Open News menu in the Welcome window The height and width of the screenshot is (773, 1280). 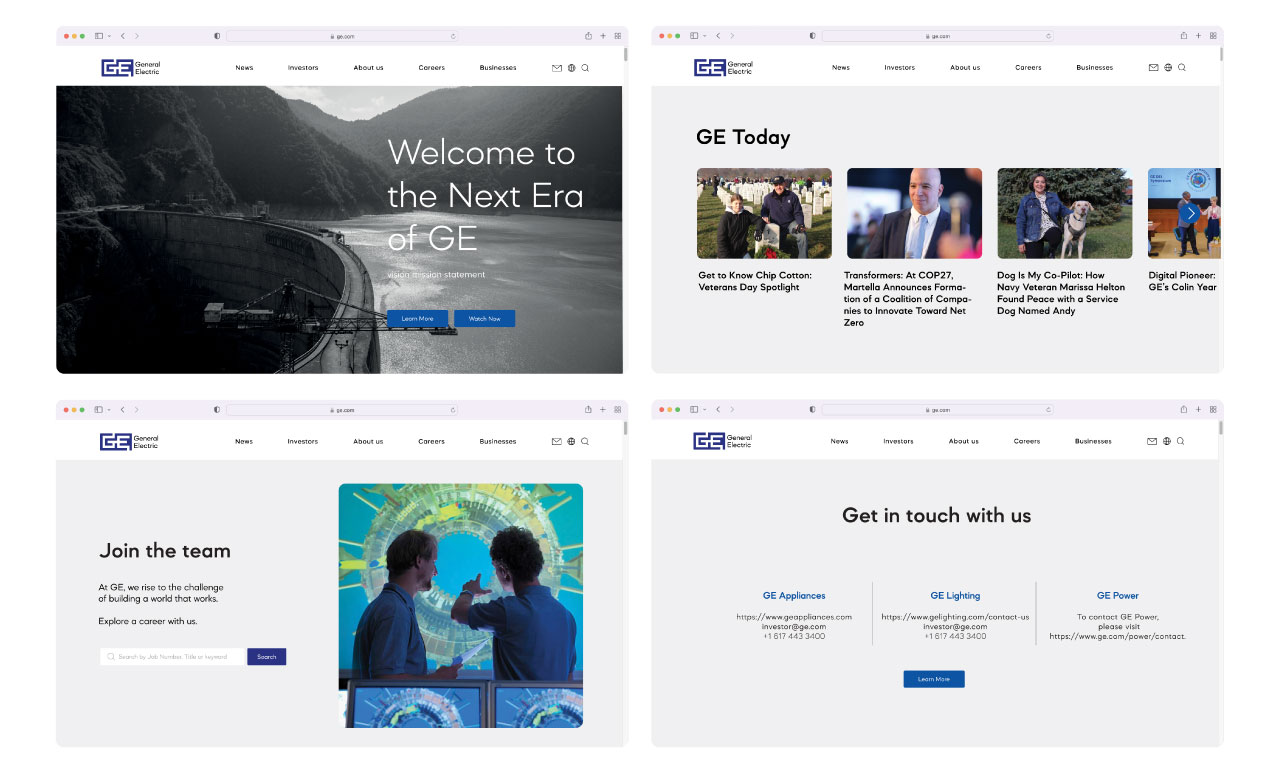(x=244, y=68)
